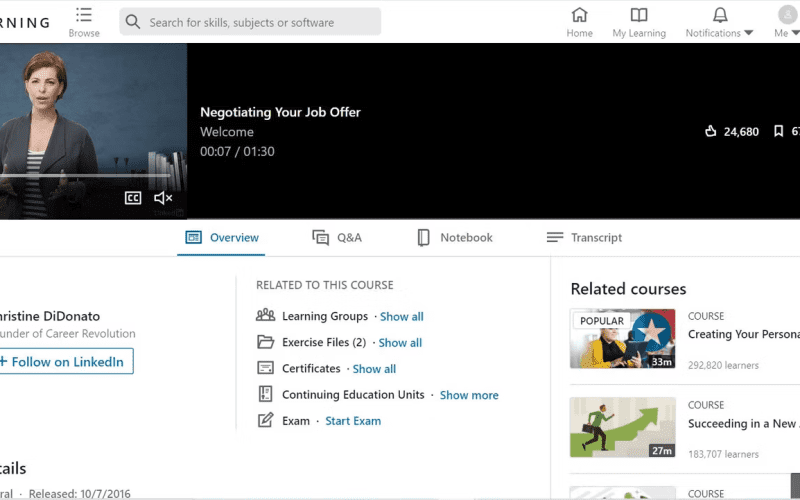Click the Negotiating Your Job Offer title

pos(280,112)
